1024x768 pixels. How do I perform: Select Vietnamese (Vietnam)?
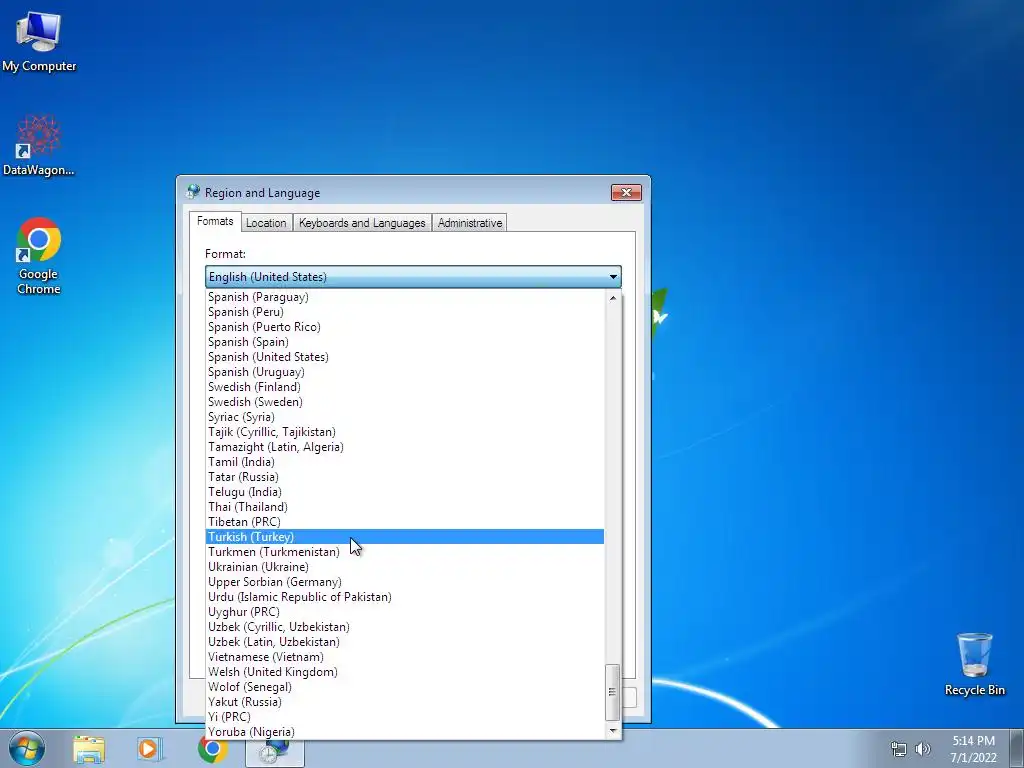pos(405,658)
